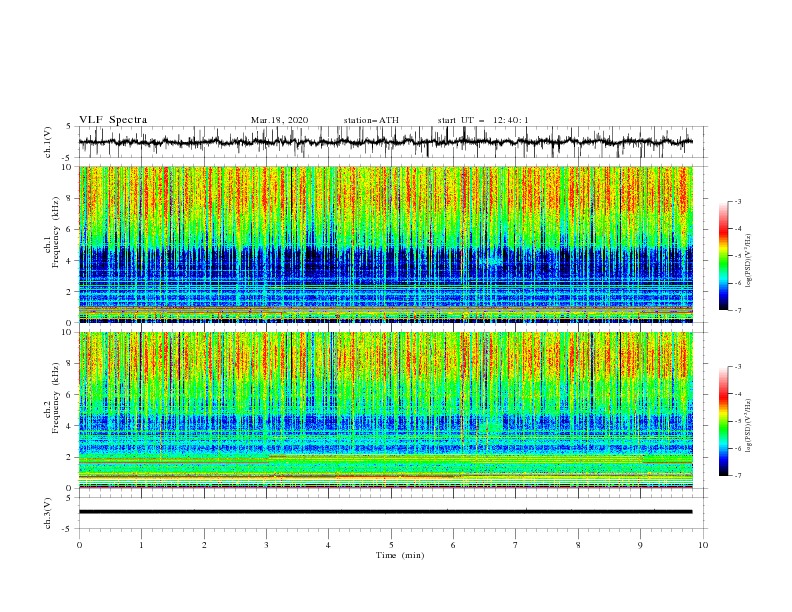Click the lower 'log(PSD)(V²/Hz)' colorbar label
The height and width of the screenshot is (612, 792).
coord(748,426)
